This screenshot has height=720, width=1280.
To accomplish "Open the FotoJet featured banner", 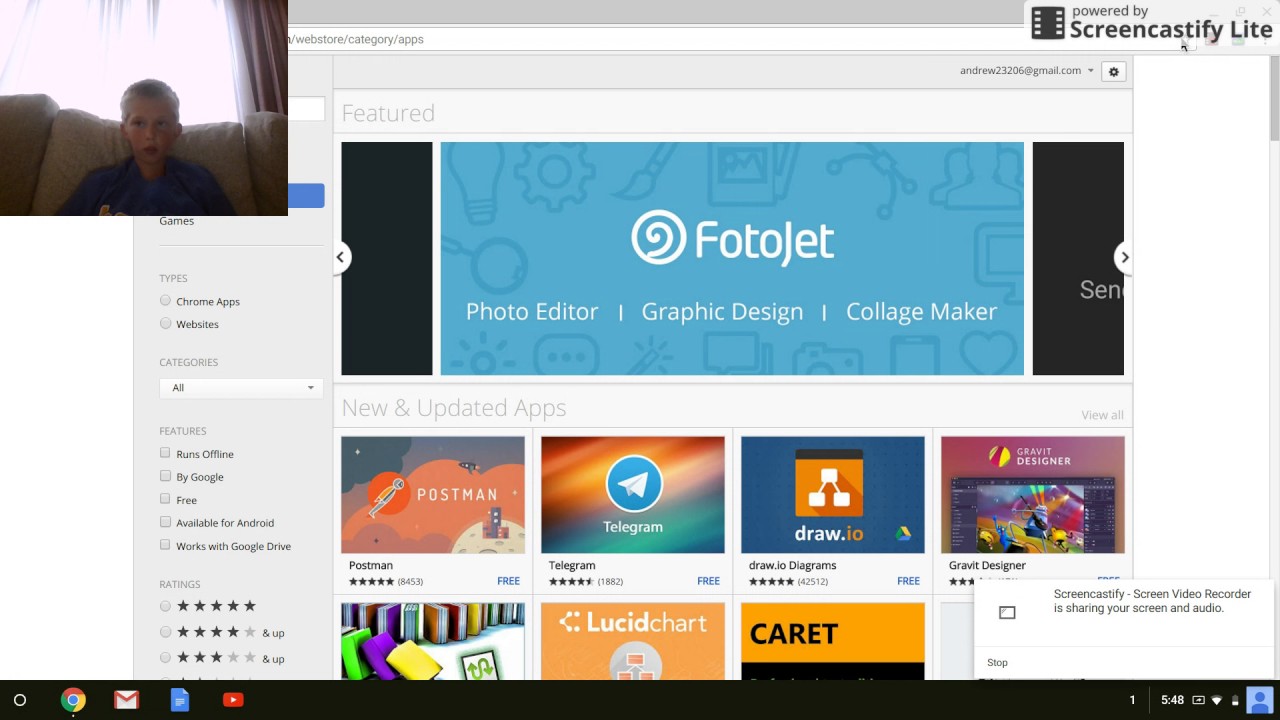I will click(732, 258).
